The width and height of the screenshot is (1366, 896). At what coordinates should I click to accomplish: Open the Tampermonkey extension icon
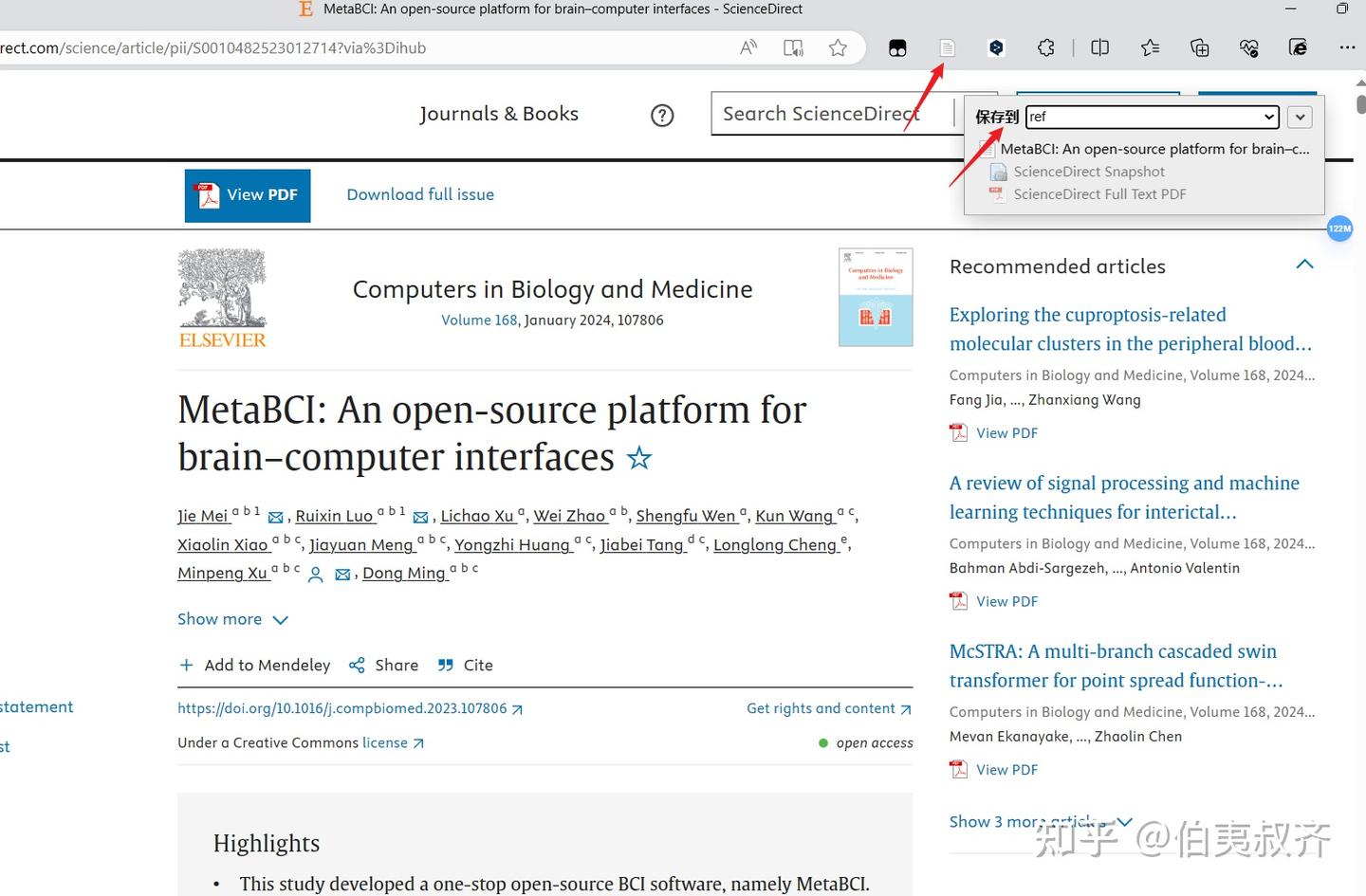coord(897,47)
